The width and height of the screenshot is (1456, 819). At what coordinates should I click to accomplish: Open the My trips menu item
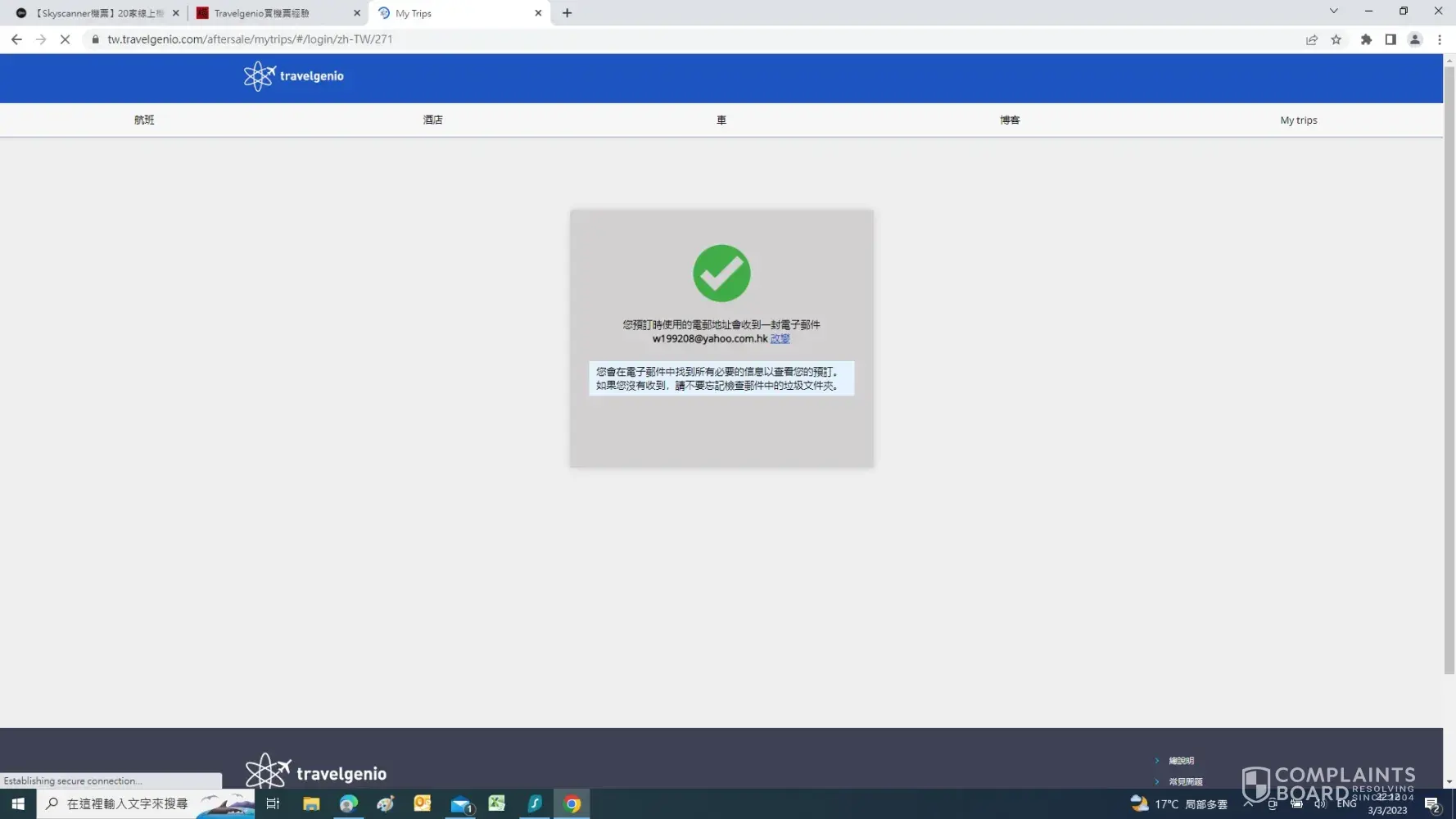pos(1299,120)
